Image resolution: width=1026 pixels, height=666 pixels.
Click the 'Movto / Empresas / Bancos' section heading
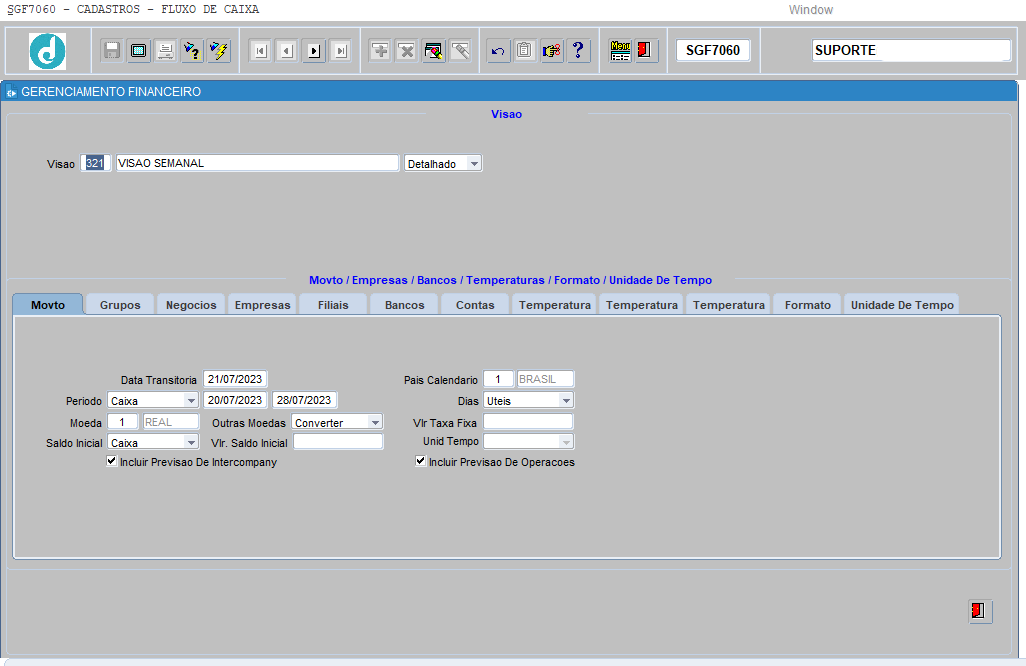(x=510, y=280)
